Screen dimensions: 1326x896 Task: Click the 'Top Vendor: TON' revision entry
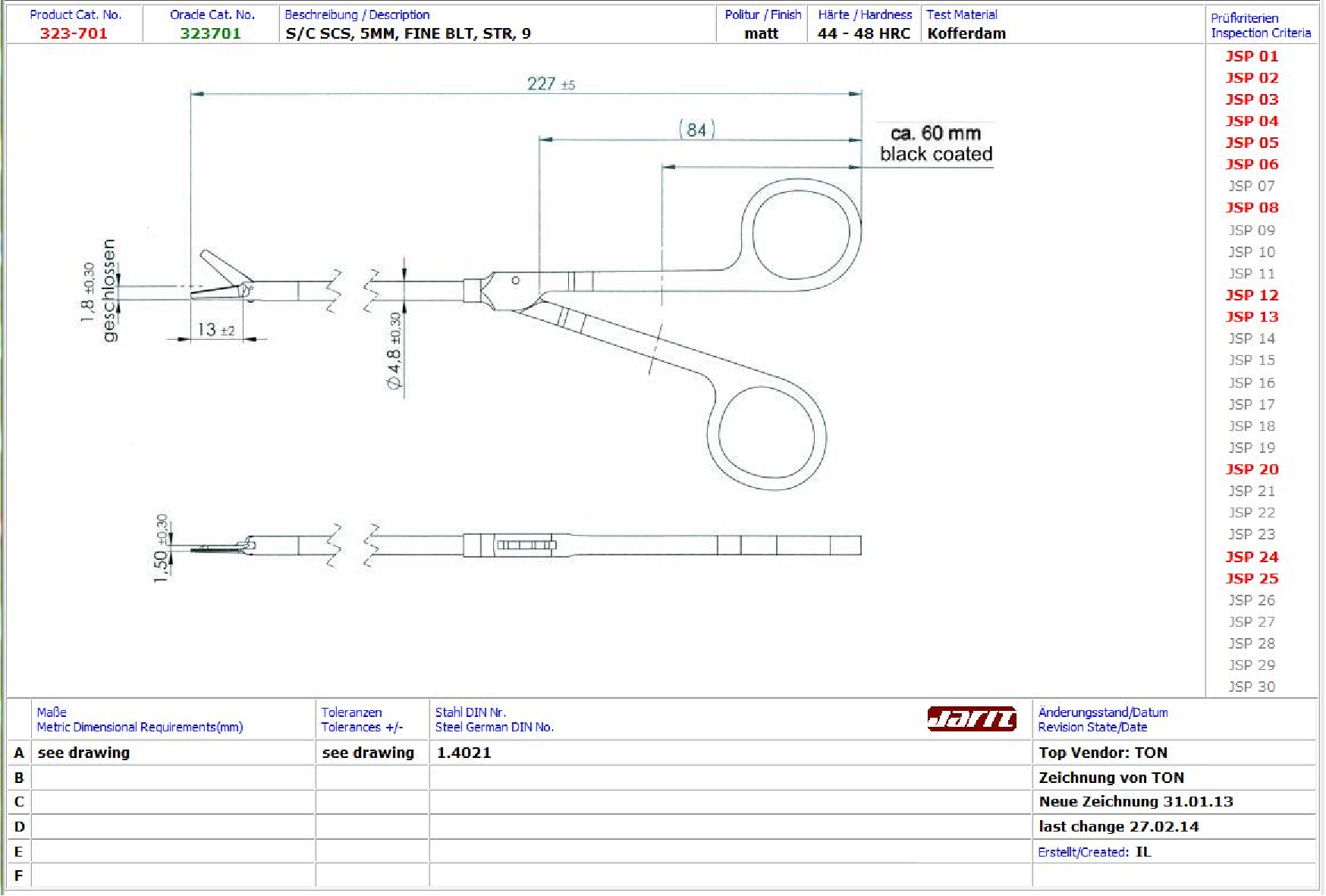[1103, 753]
